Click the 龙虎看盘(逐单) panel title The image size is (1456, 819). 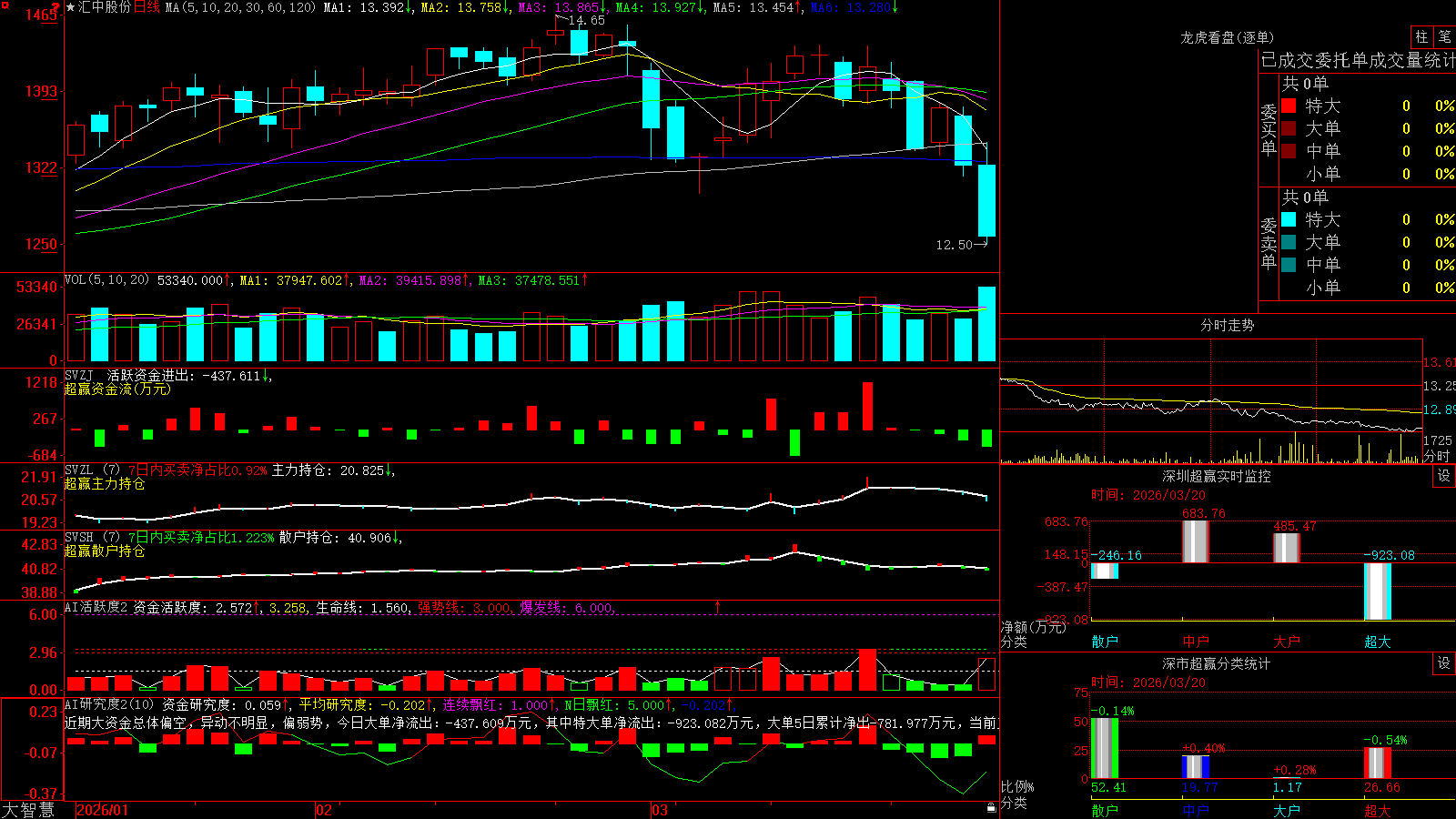[x=1227, y=37]
